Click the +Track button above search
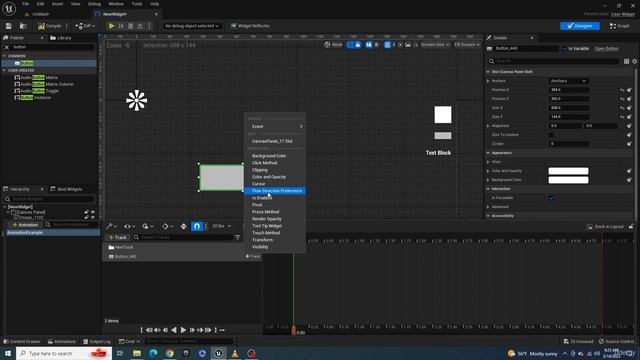Screen dimensions: 640x360 click(118, 237)
